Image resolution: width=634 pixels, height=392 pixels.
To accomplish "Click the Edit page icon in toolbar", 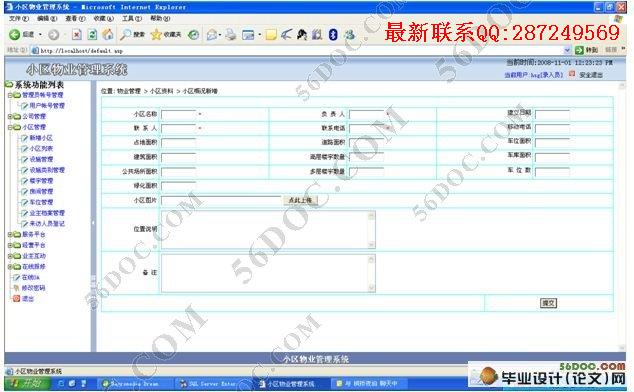I will coord(247,35).
